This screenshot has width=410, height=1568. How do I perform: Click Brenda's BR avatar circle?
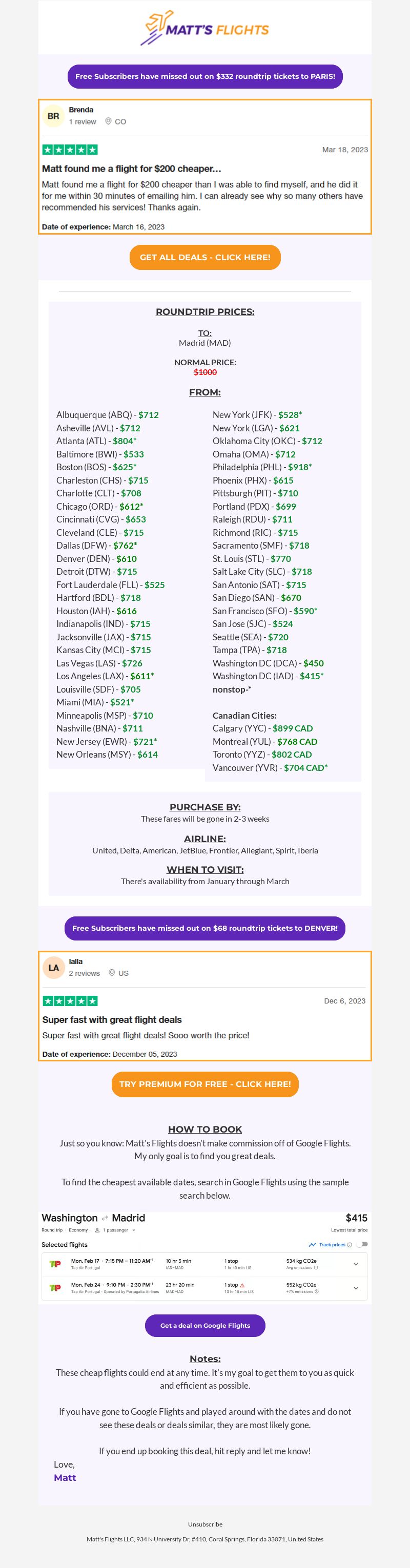54,116
